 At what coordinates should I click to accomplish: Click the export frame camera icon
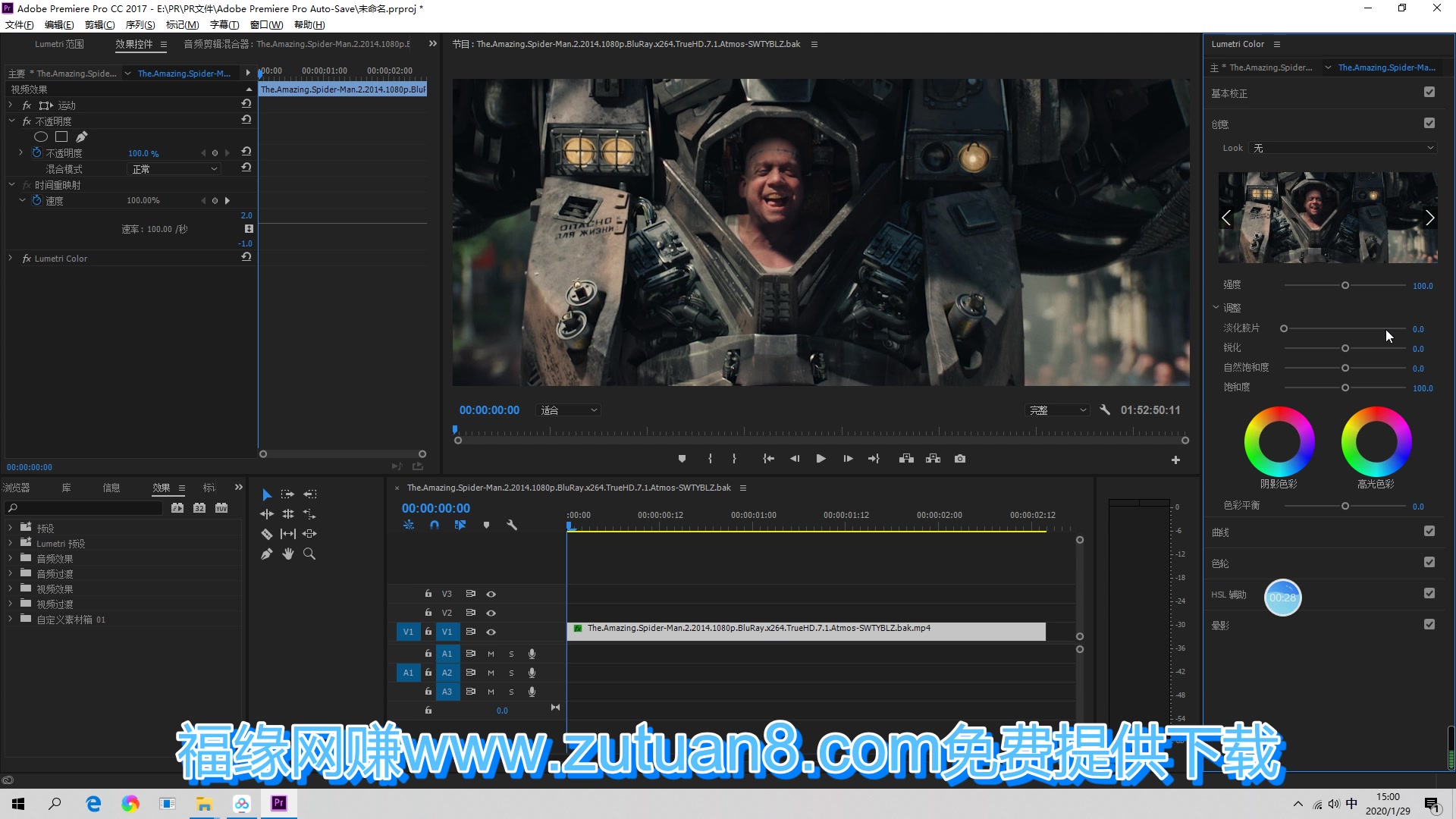[958, 459]
